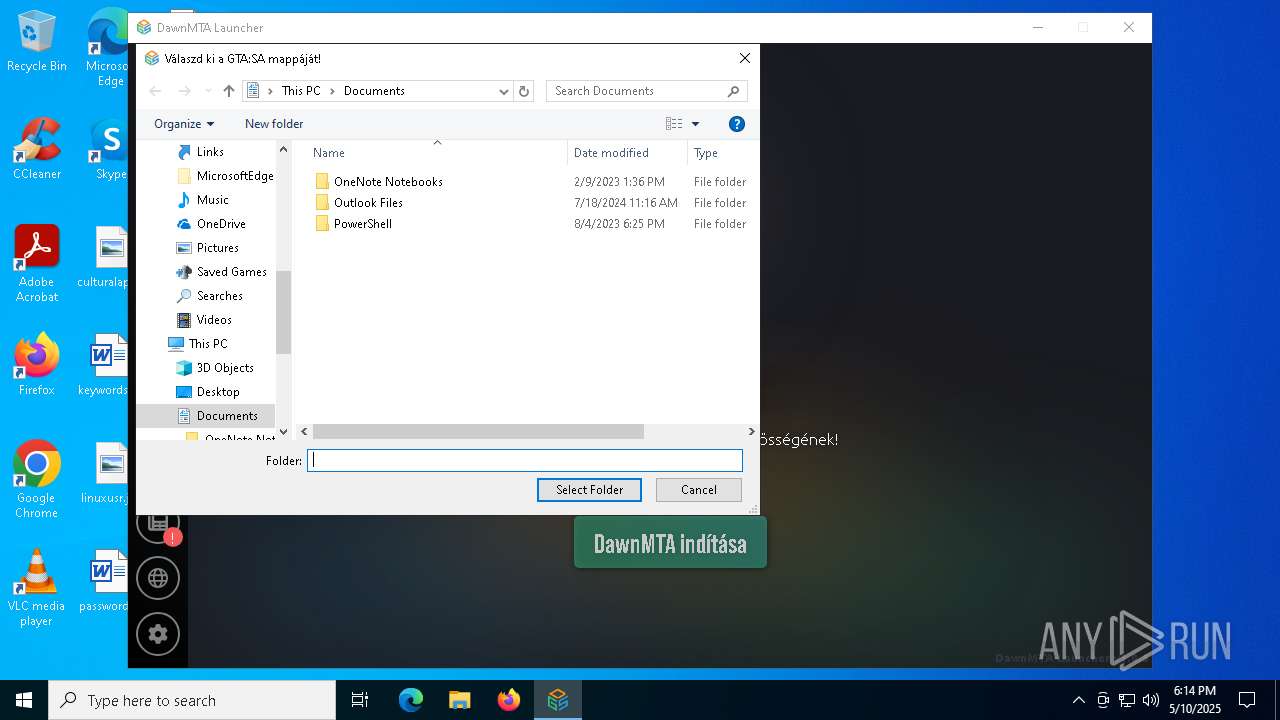Viewport: 1280px width, 720px height.
Task: Open Microsoft Edge from the taskbar
Action: tap(411, 700)
